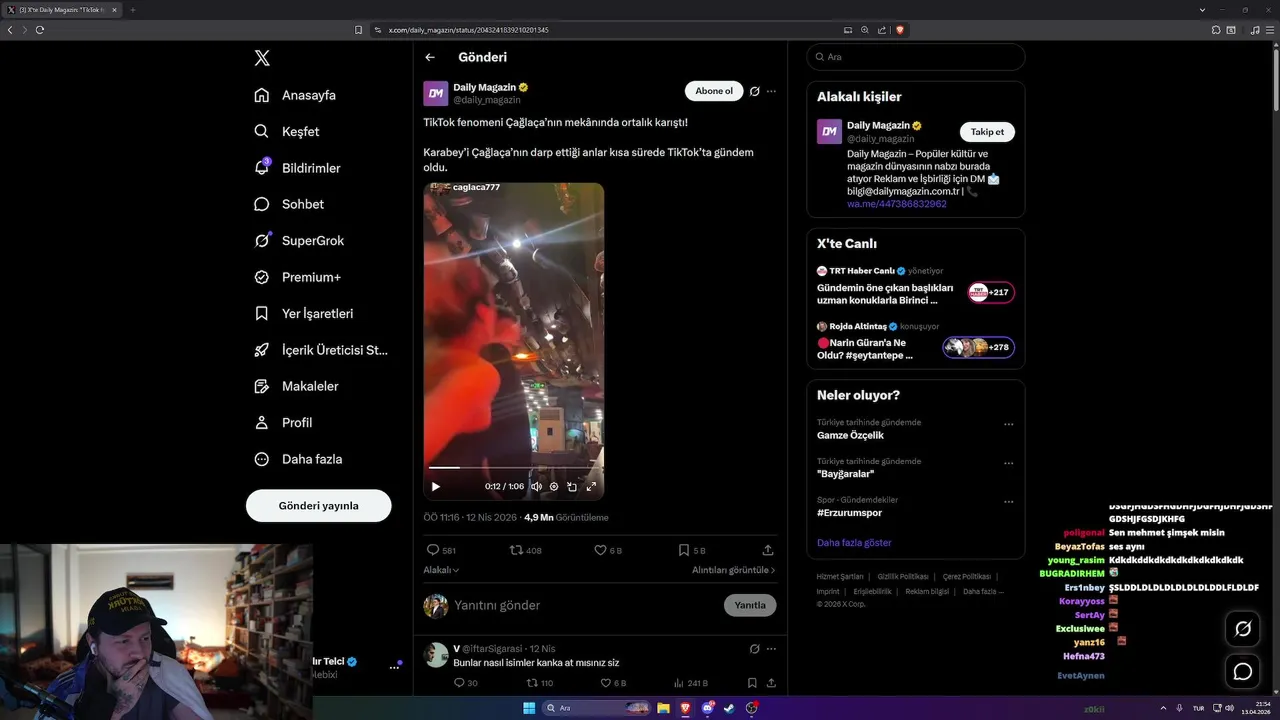Image resolution: width=1280 pixels, height=720 pixels.
Task: Click Alıntıları görüntüle link
Action: pyautogui.click(x=734, y=570)
